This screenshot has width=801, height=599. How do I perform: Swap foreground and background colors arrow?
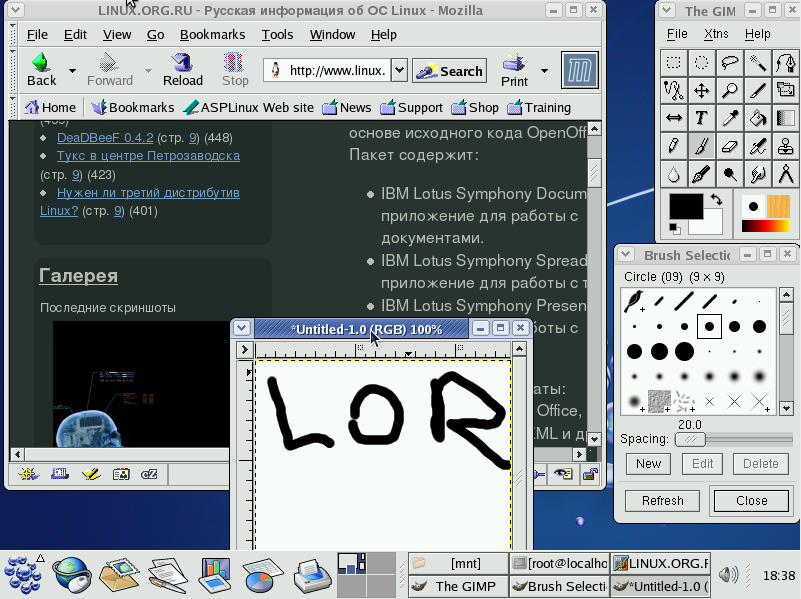point(717,200)
